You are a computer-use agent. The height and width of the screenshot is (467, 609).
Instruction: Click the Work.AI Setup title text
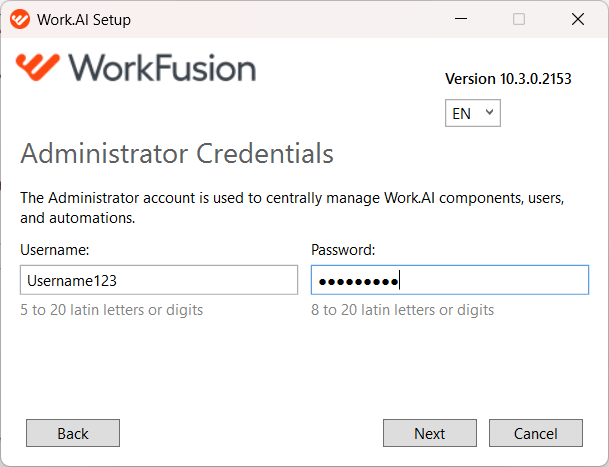84,19
